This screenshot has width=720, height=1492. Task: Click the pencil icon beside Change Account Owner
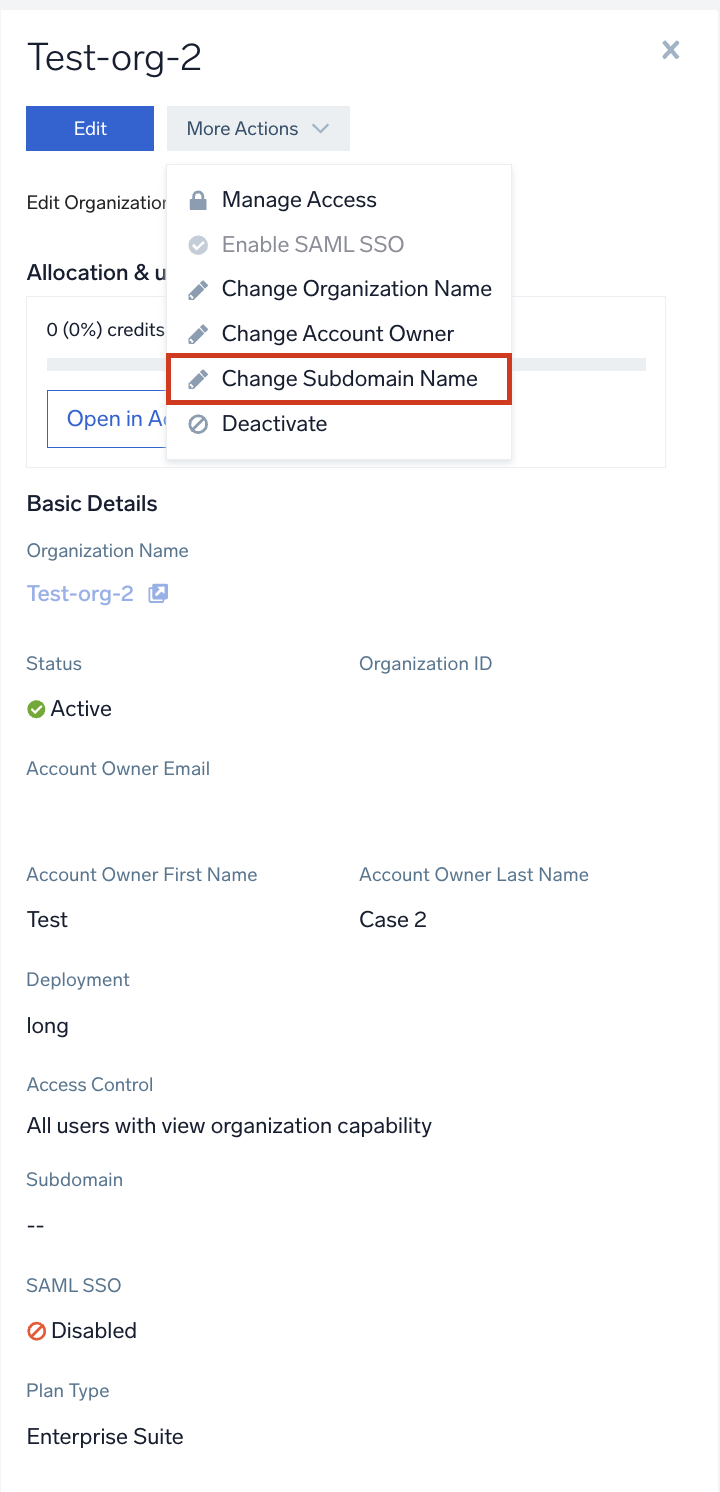pyautogui.click(x=198, y=334)
